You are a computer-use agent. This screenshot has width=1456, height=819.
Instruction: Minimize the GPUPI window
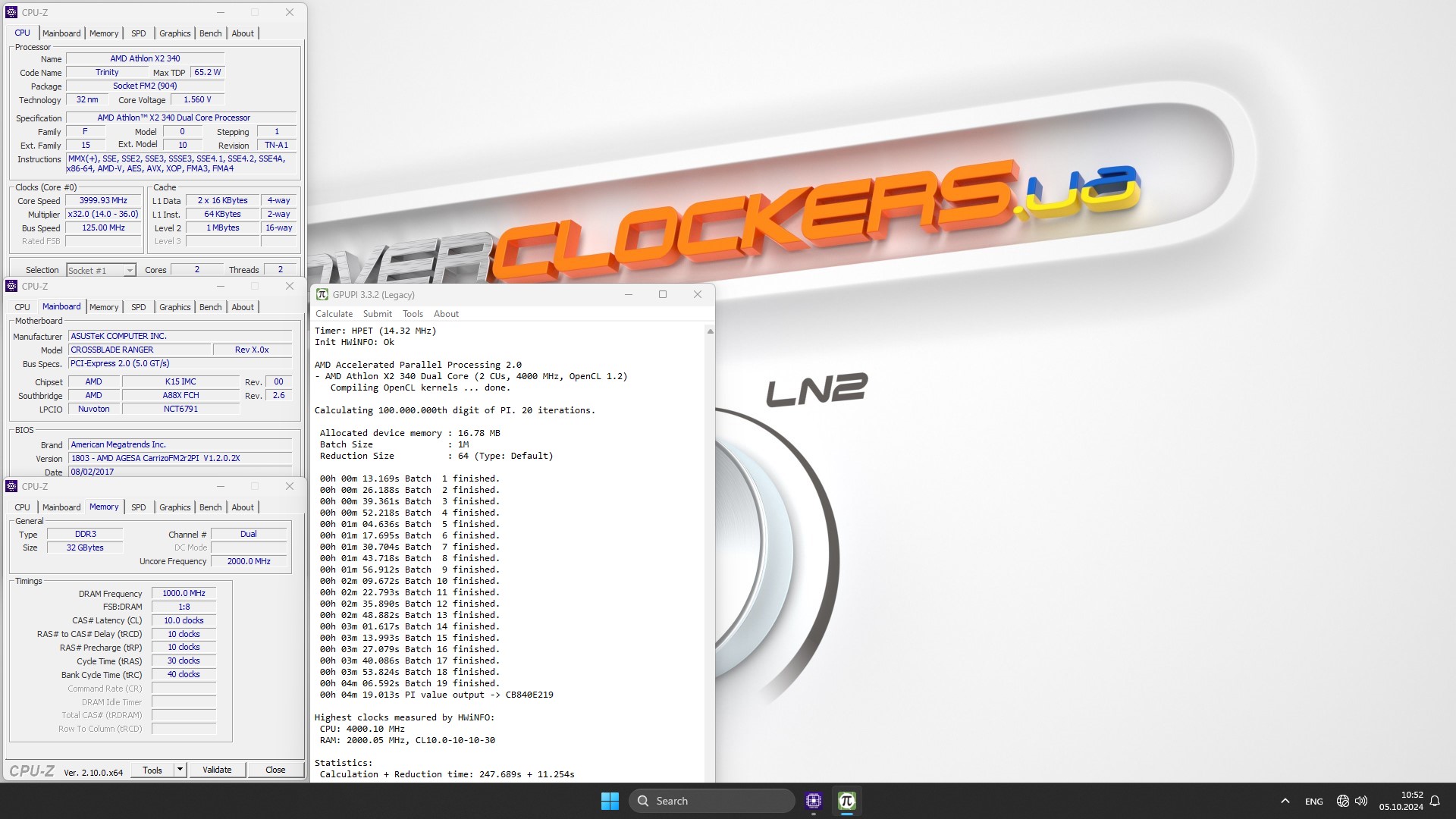(x=629, y=294)
